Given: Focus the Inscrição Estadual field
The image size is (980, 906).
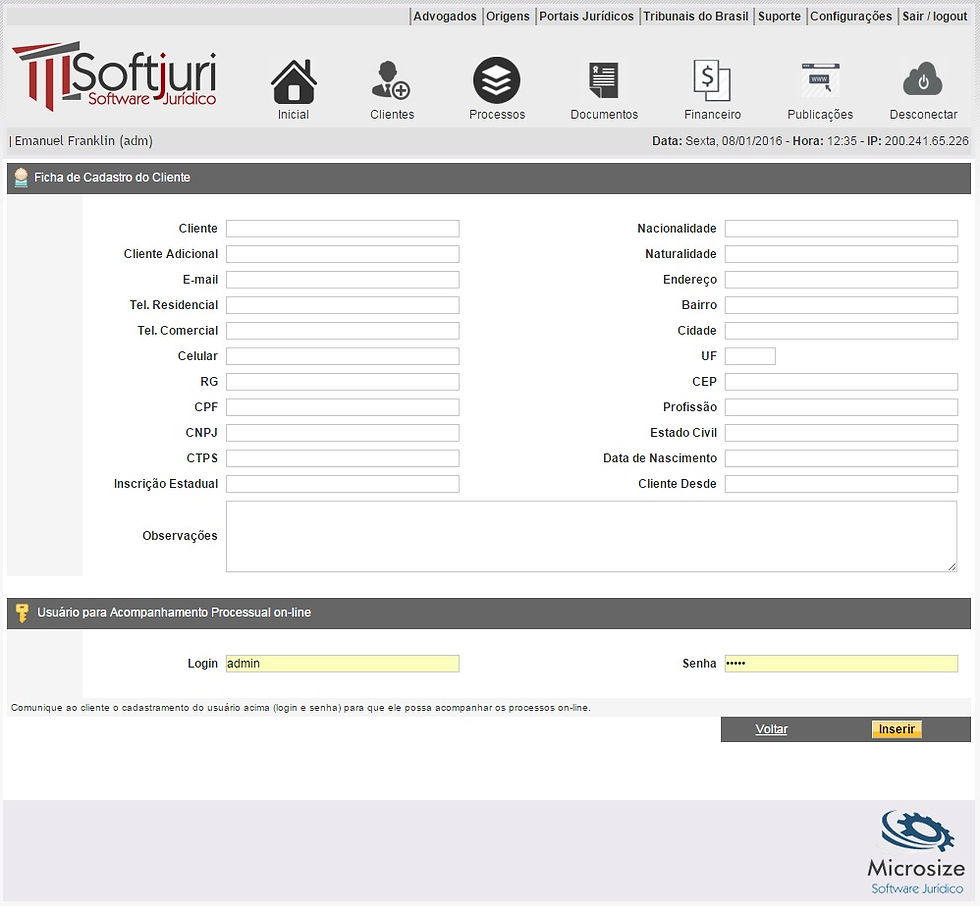Looking at the screenshot, I should [x=342, y=484].
